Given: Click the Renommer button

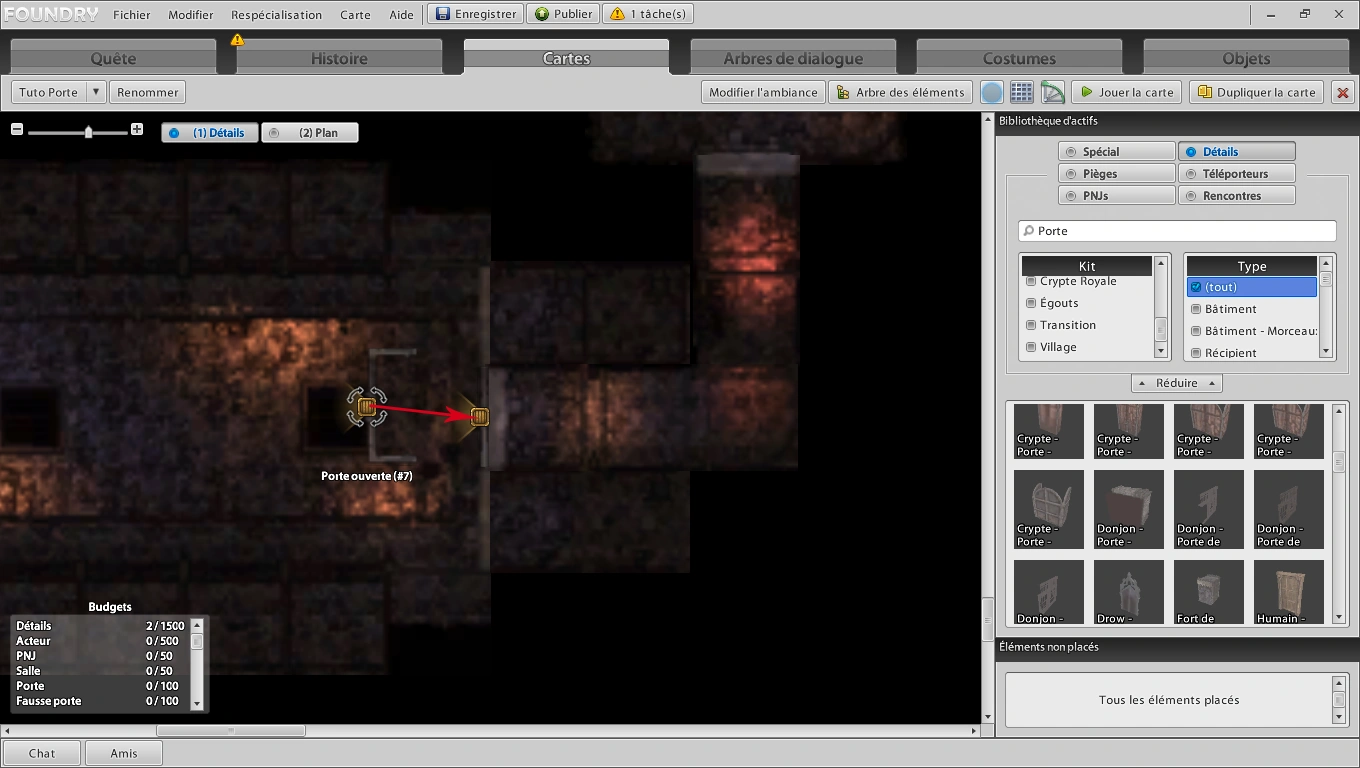Looking at the screenshot, I should click(148, 92).
